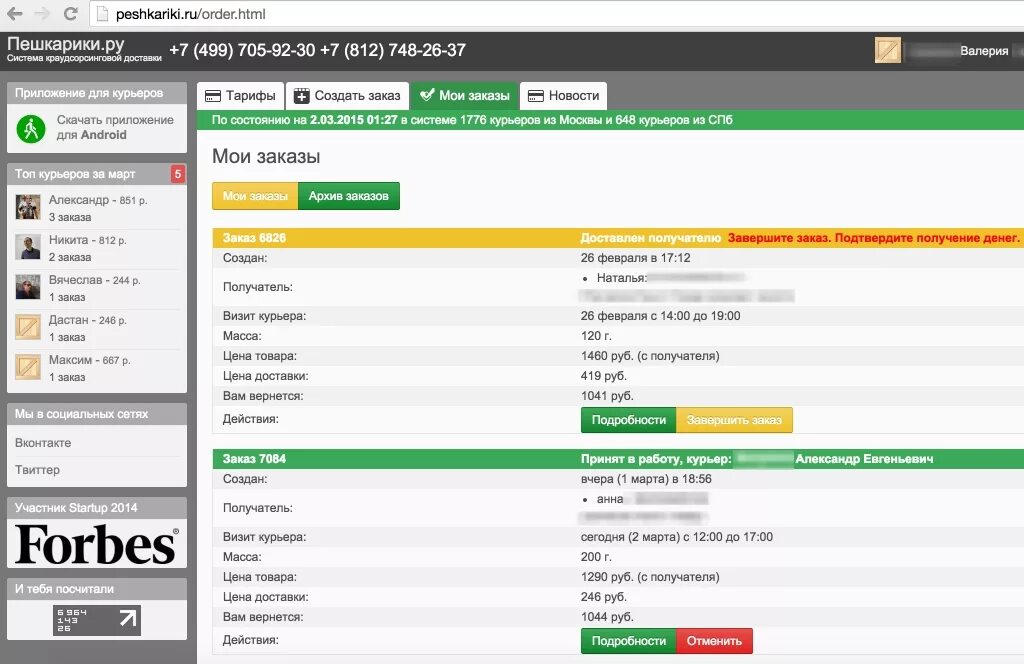This screenshot has height=664, width=1024.
Task: Open Архив заказов
Action: click(x=349, y=196)
